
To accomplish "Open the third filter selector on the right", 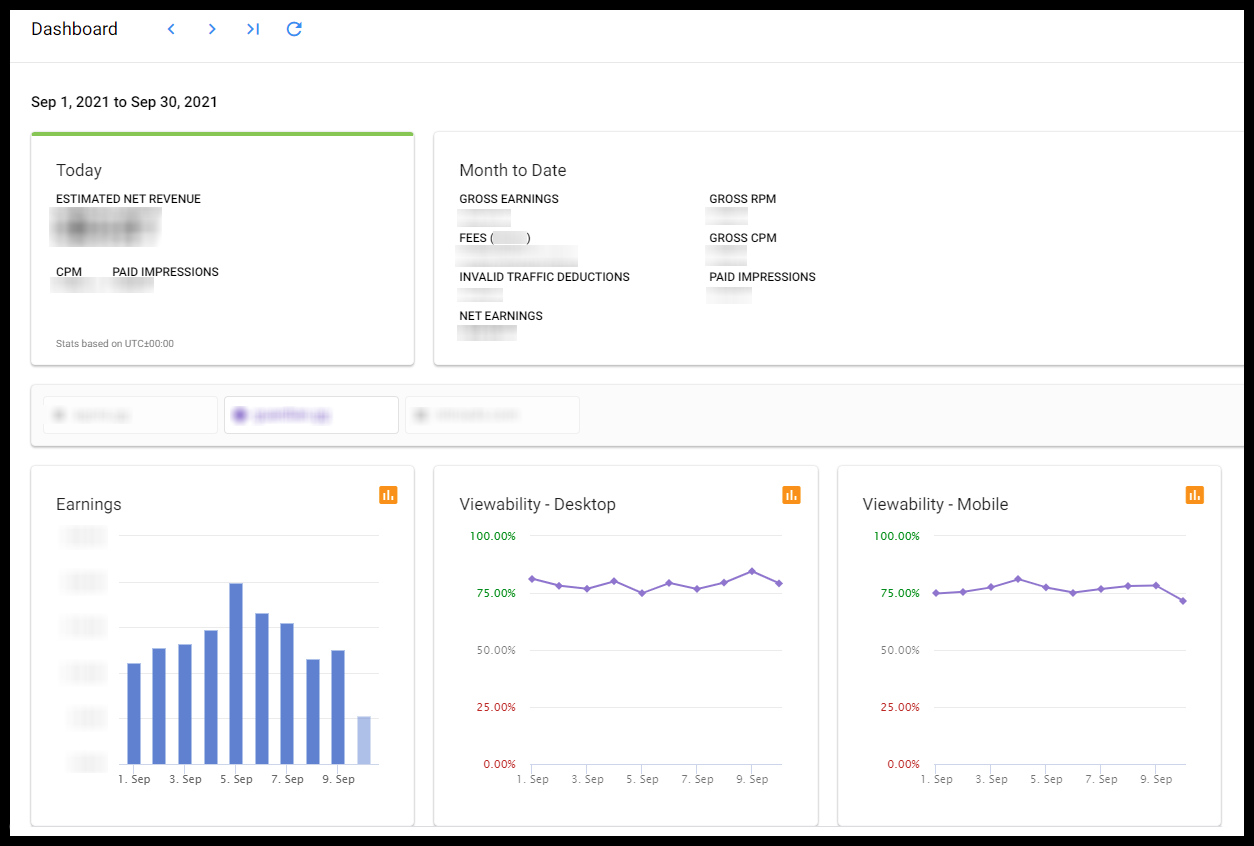I will point(491,414).
